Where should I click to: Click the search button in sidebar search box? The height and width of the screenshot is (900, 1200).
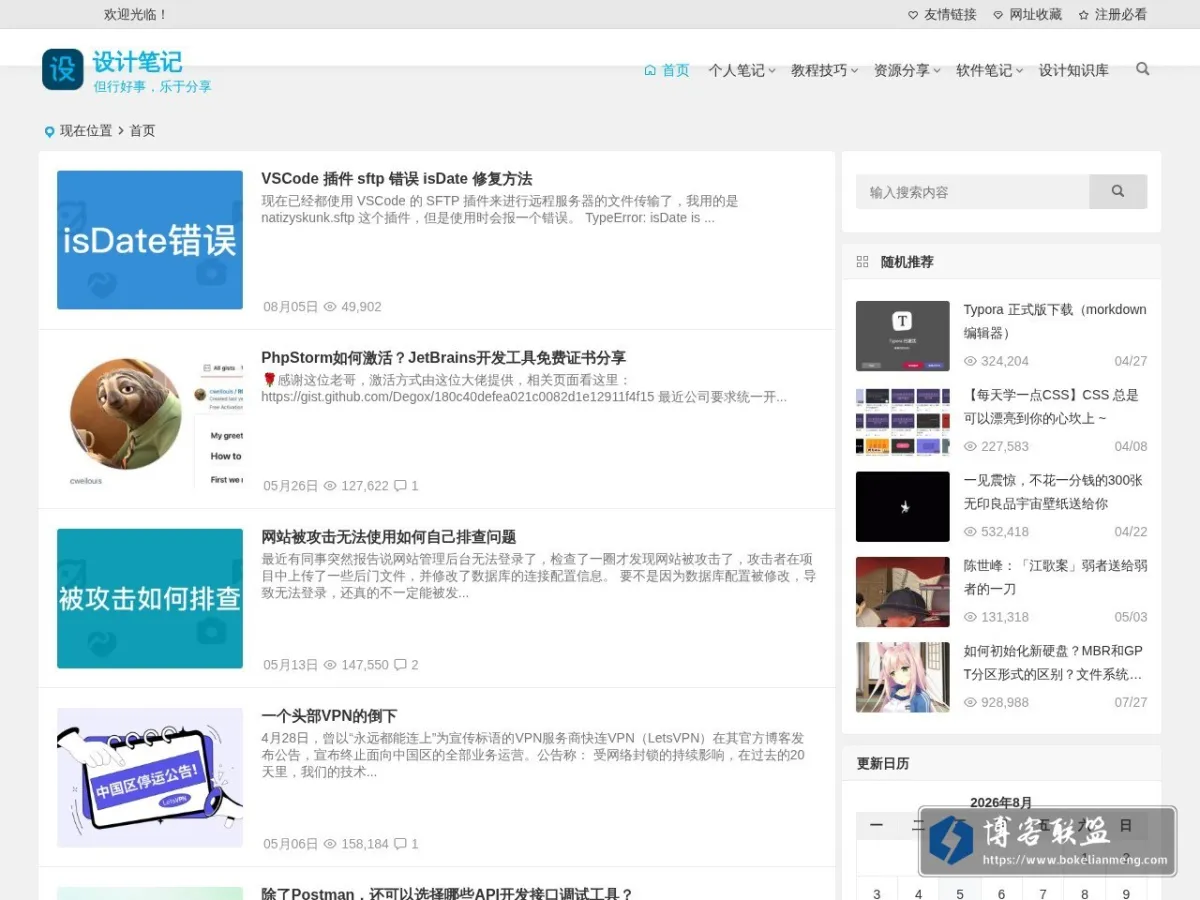(x=1118, y=191)
